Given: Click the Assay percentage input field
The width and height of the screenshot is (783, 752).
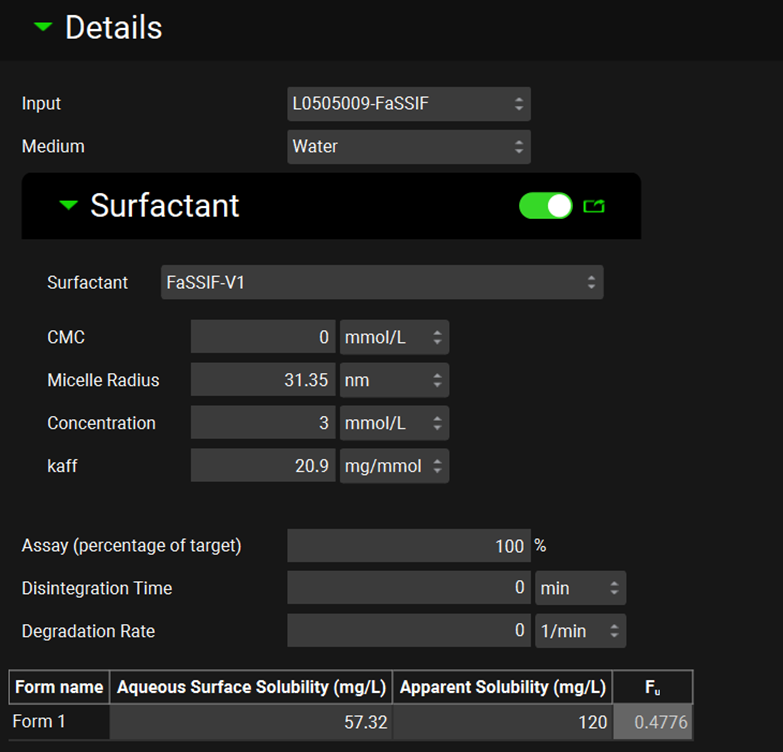Looking at the screenshot, I should [x=408, y=546].
